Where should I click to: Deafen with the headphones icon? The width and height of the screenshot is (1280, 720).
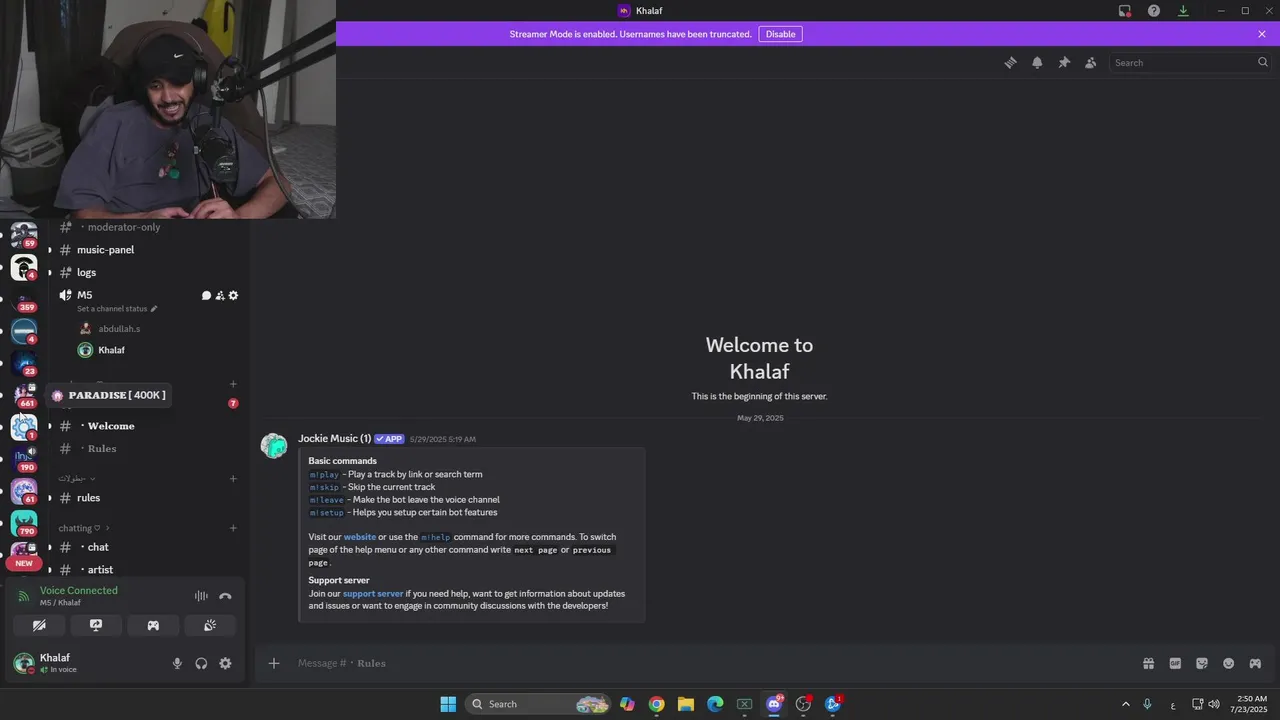click(201, 663)
